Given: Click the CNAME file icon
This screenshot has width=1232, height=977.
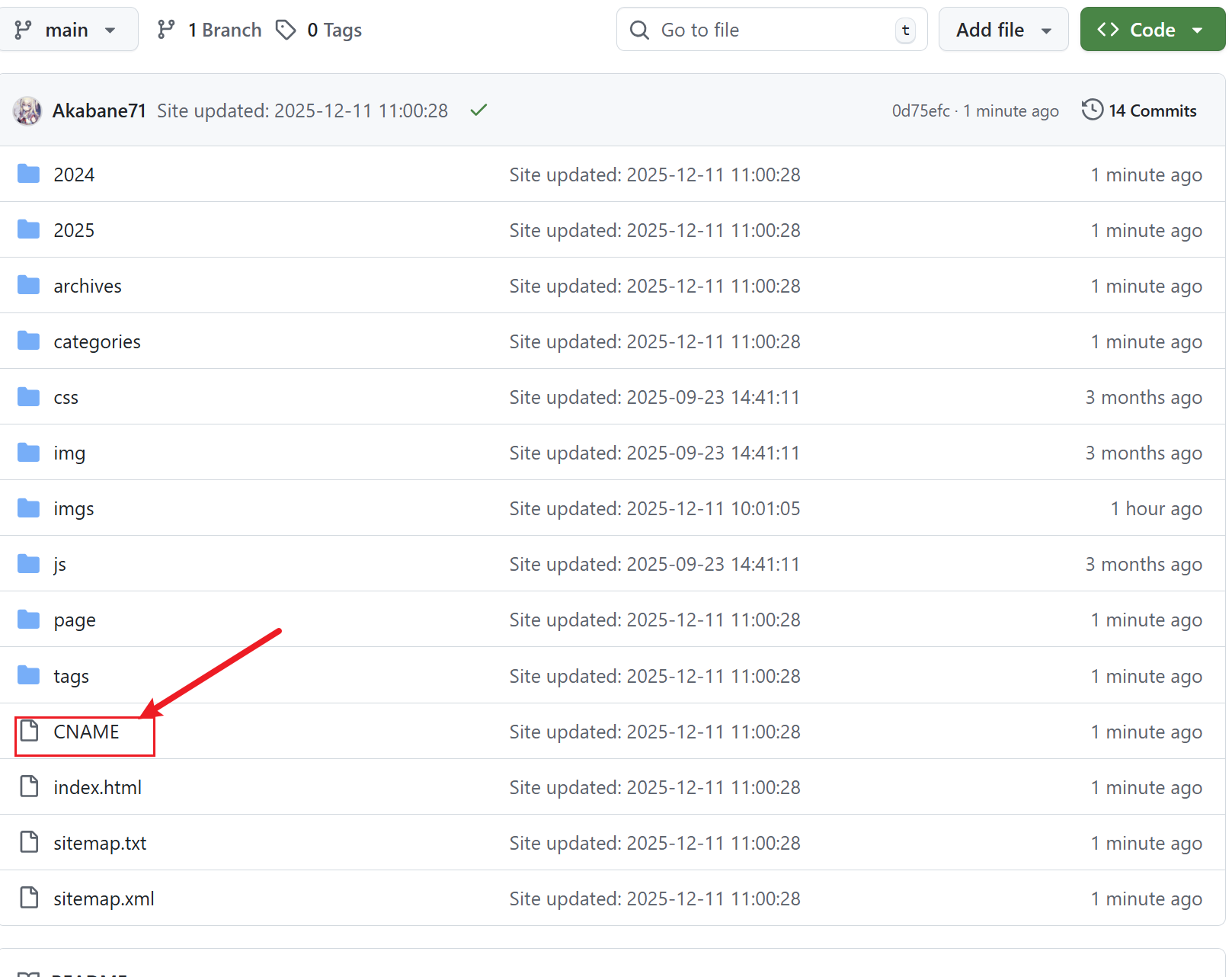Looking at the screenshot, I should click(29, 731).
